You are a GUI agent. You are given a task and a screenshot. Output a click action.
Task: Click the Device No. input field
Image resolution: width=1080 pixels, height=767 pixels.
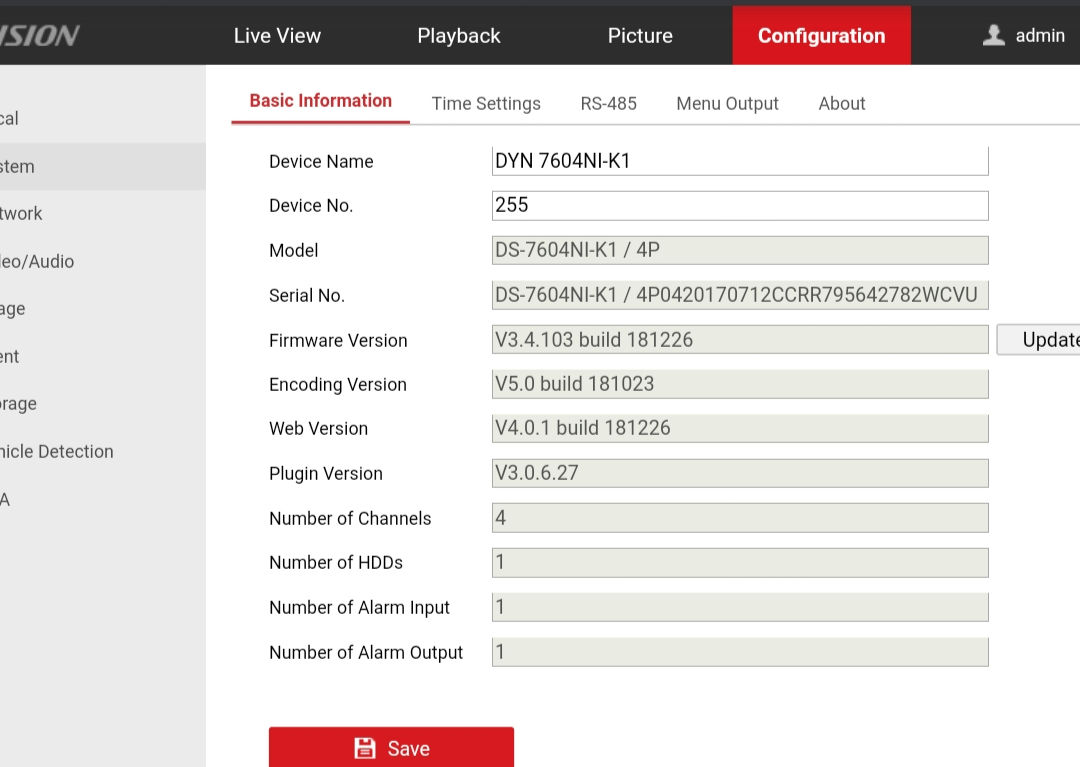(740, 205)
